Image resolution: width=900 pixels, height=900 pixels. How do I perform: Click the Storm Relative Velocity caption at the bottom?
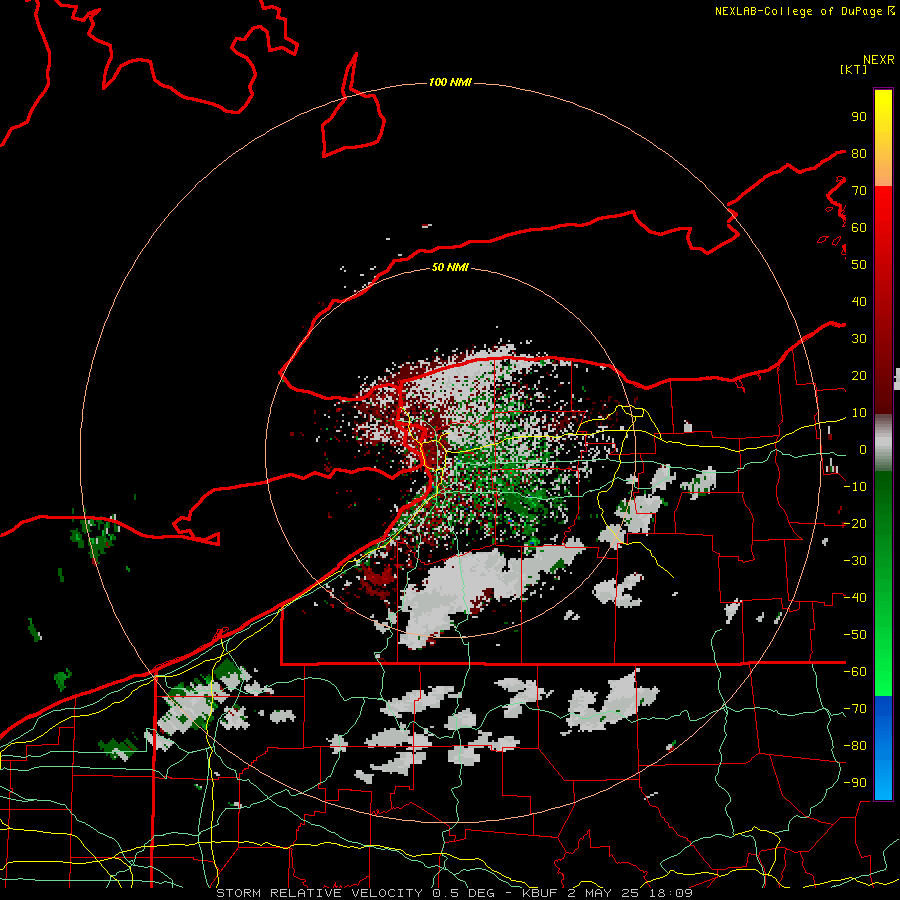tap(455, 893)
